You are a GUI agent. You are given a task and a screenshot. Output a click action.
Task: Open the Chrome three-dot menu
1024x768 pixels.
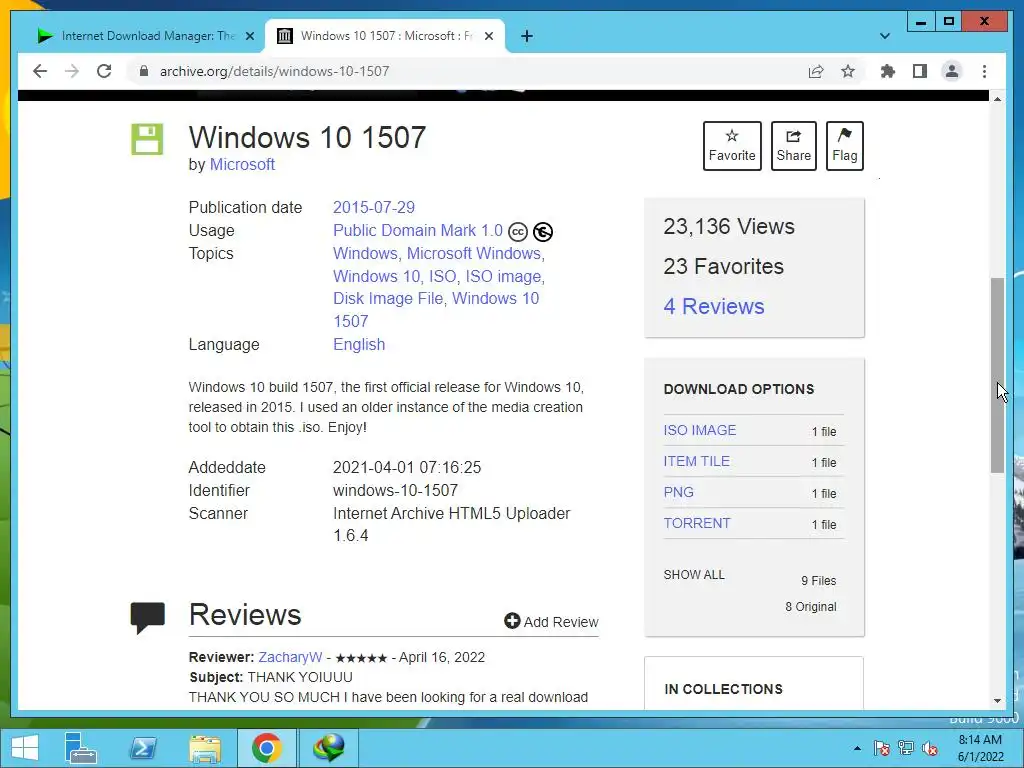(984, 71)
